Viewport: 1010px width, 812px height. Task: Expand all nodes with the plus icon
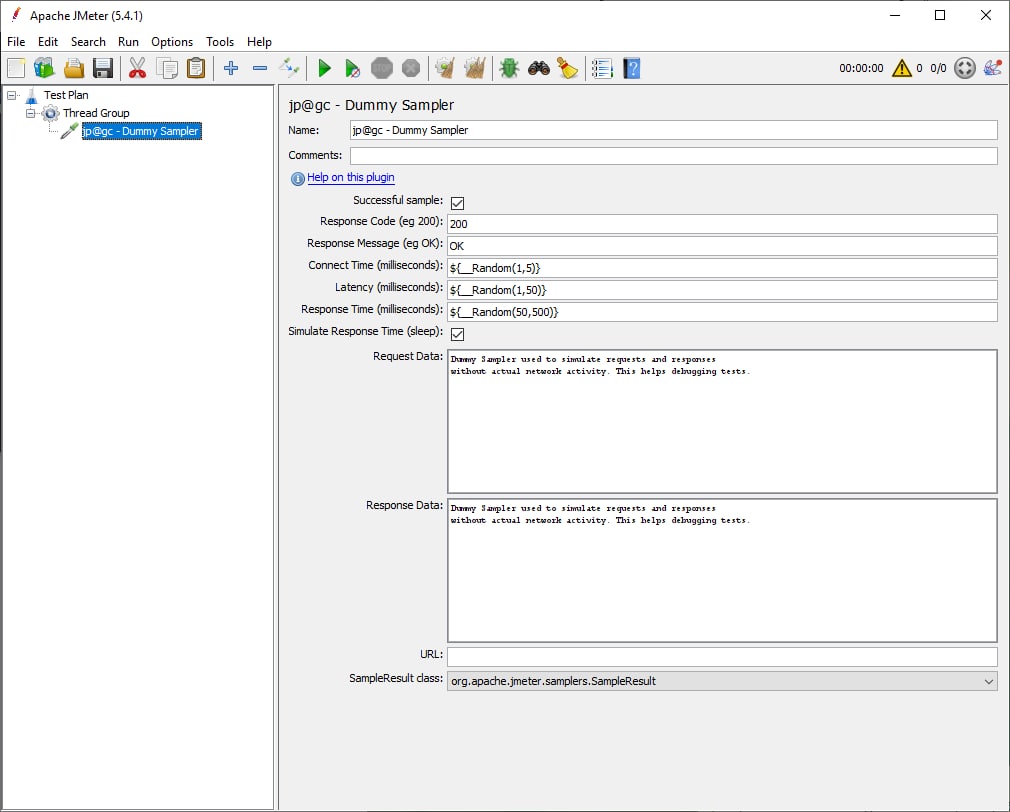coord(231,68)
